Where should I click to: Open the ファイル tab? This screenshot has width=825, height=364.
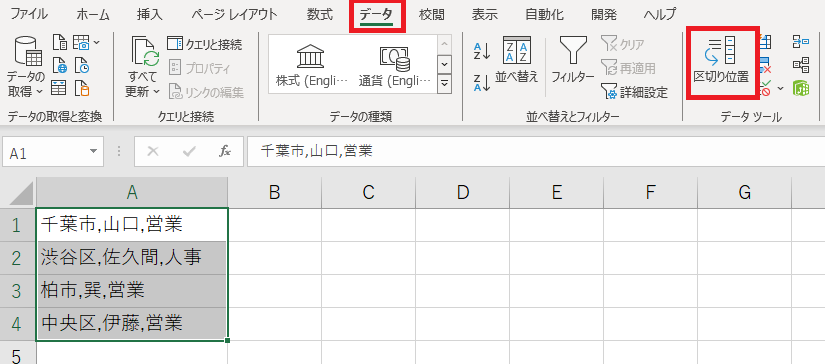[29, 14]
